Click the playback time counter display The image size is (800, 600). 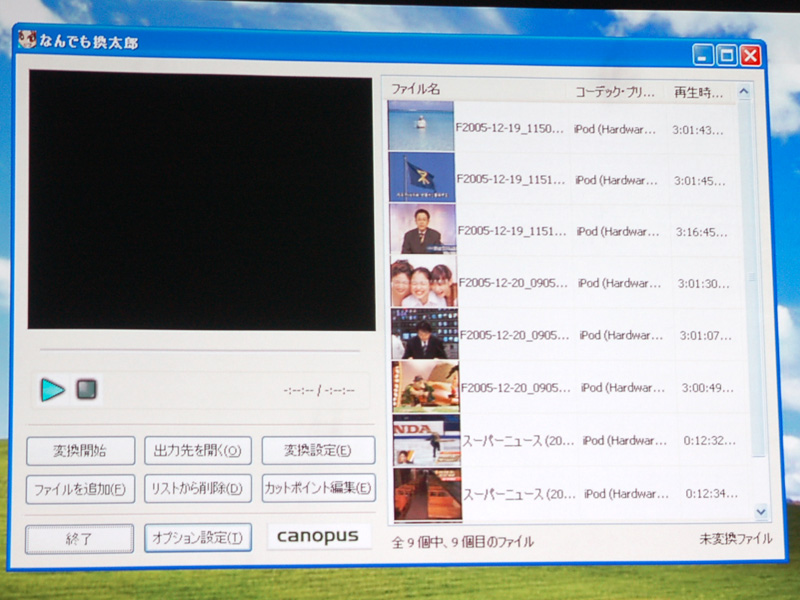[x=319, y=391]
